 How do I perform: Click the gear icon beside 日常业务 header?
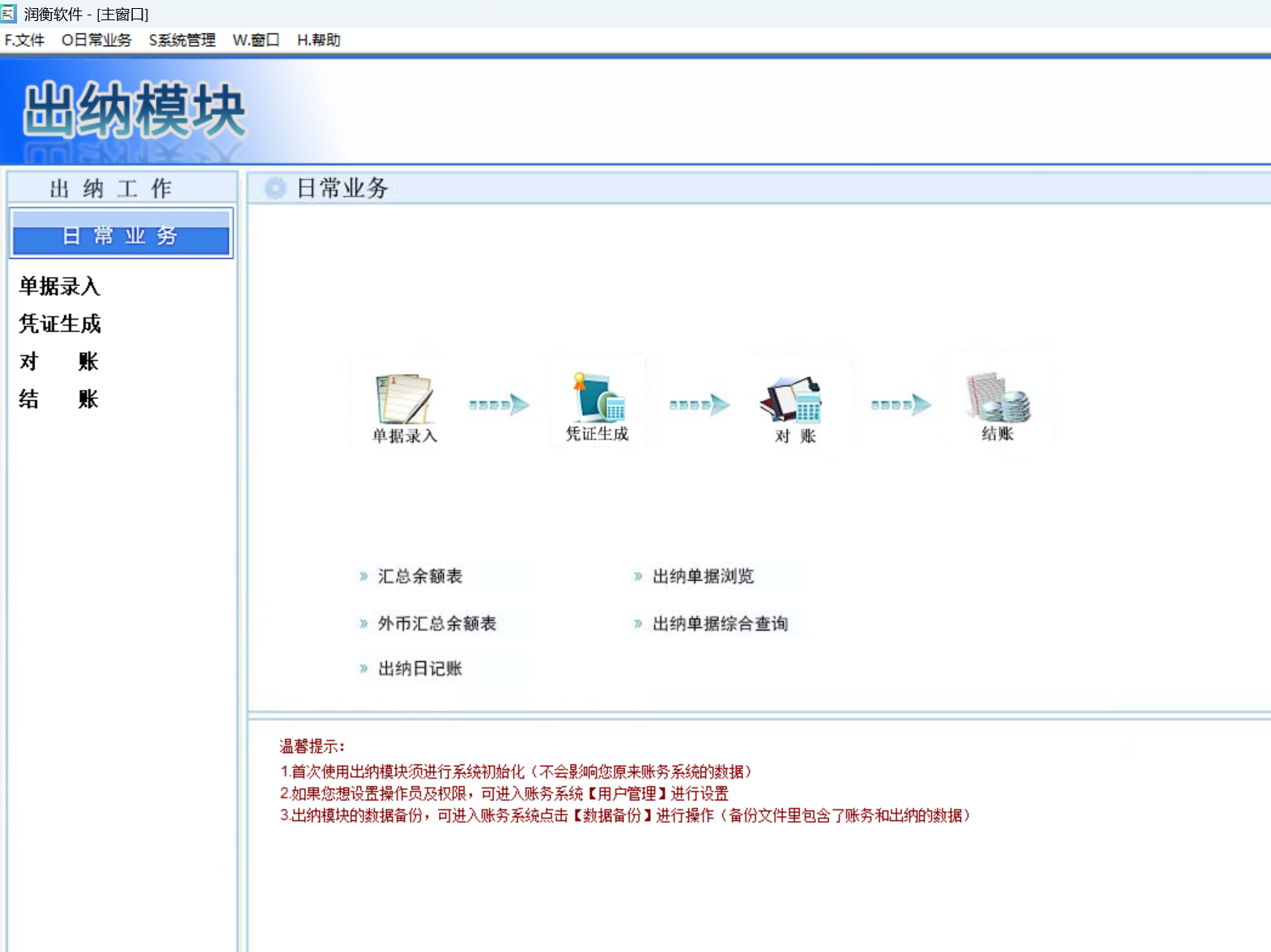[276, 189]
